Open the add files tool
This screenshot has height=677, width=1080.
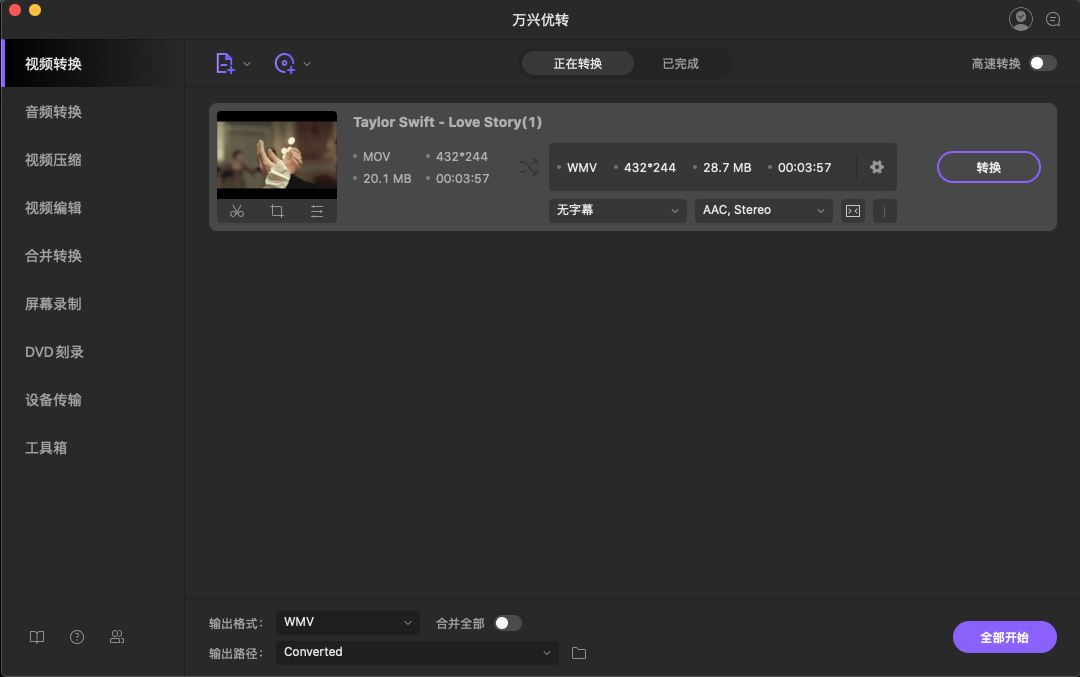tap(225, 62)
